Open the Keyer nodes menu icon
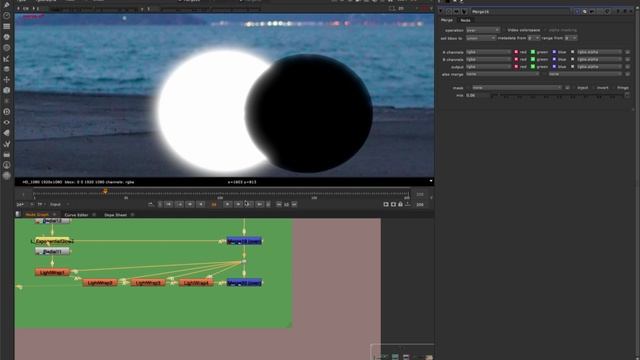The image size is (640, 360). (x=7, y=58)
